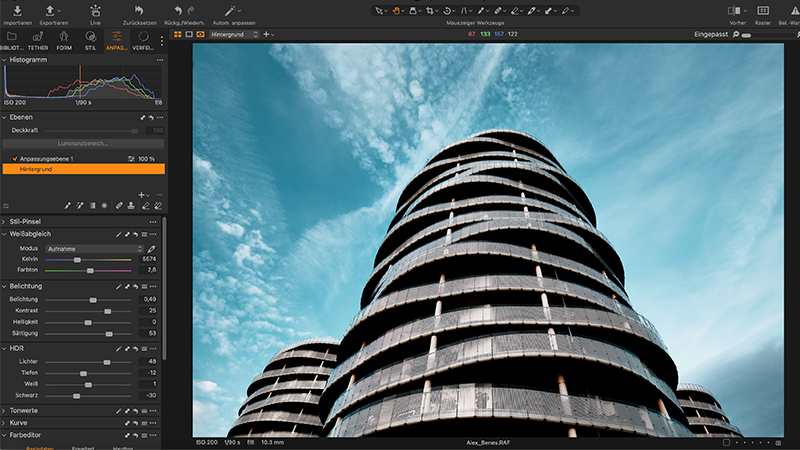
Task: Open the Live view camera tool
Action: [x=95, y=10]
